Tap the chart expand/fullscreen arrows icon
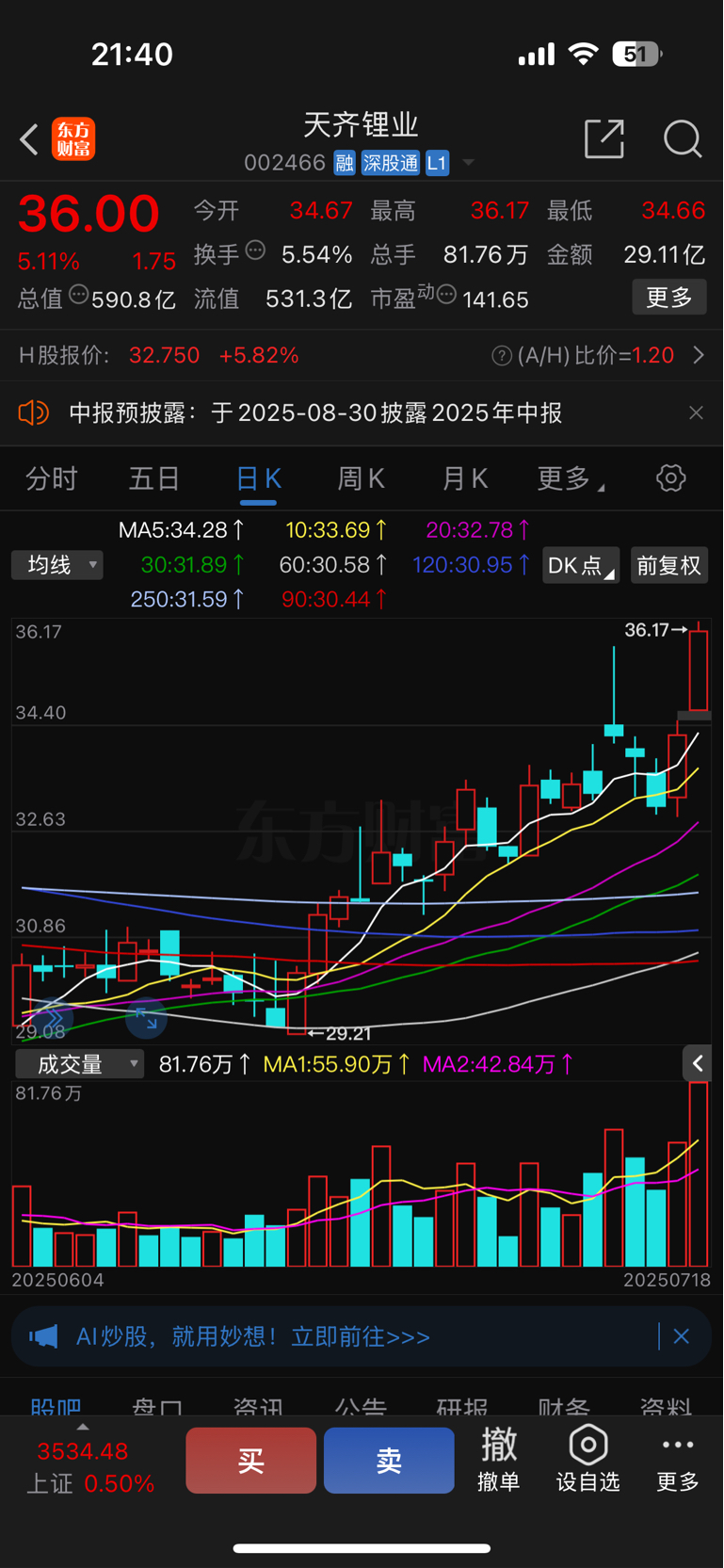The width and height of the screenshot is (724, 1568). (x=146, y=1018)
